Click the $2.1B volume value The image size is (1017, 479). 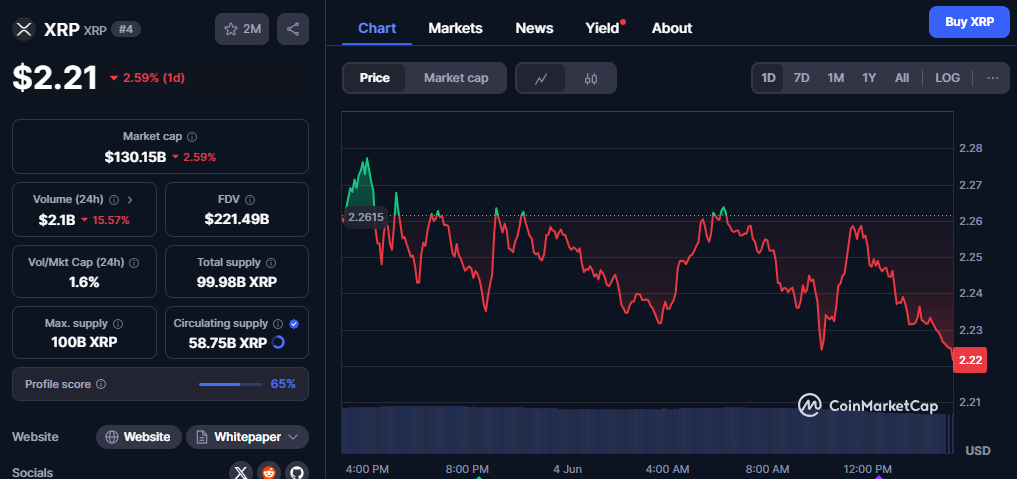(56, 220)
